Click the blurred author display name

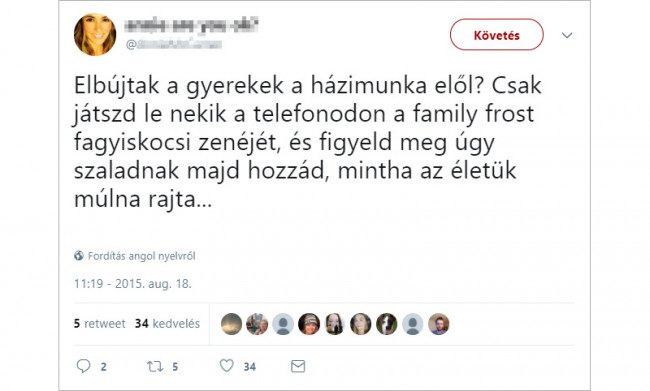(x=191, y=24)
